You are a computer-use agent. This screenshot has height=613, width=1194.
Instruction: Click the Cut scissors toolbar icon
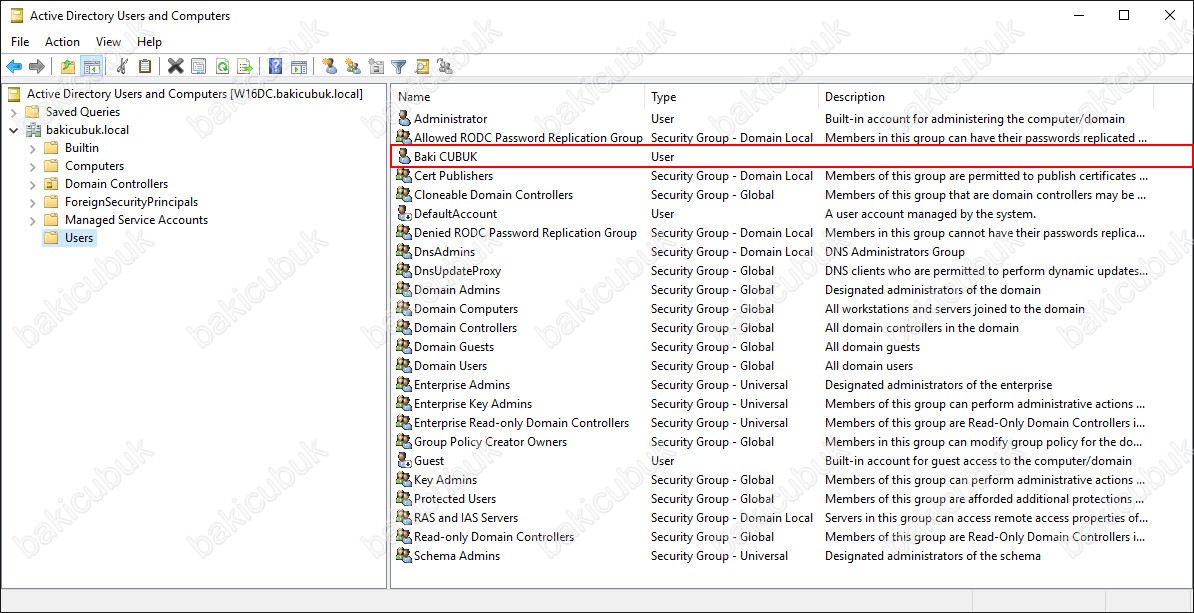[122, 67]
